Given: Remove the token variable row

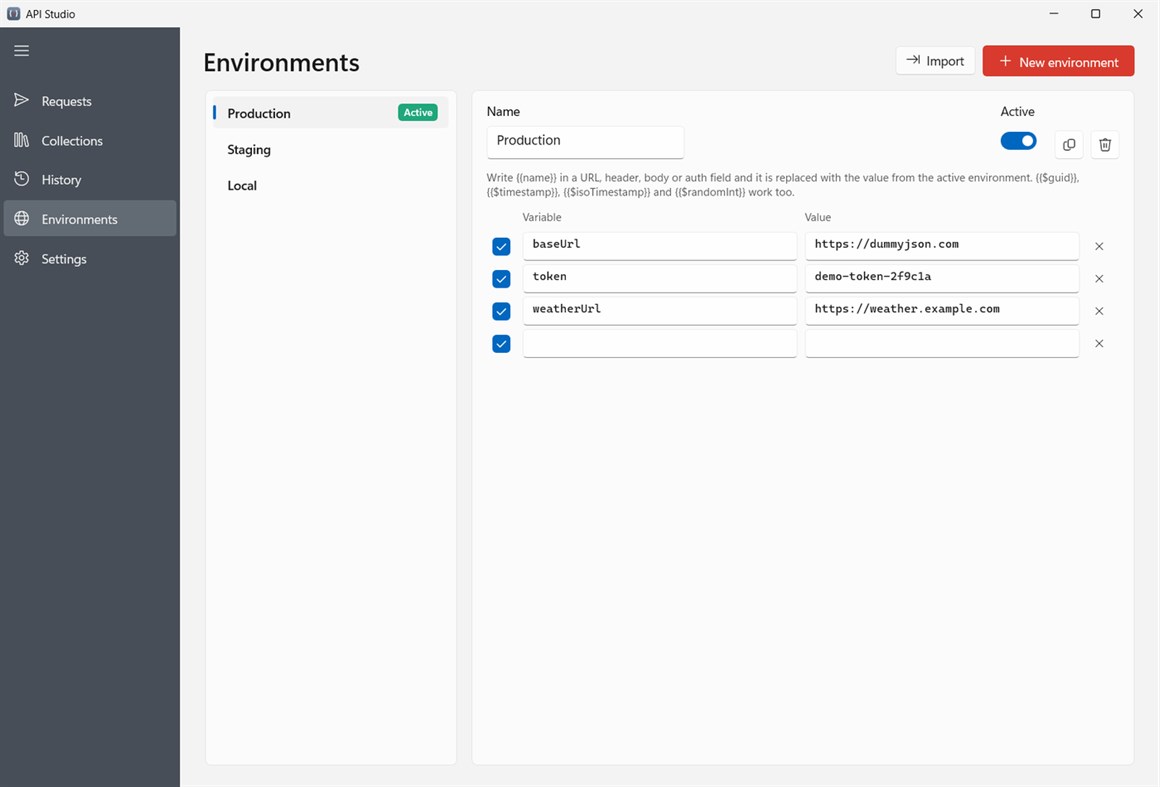Looking at the screenshot, I should tap(1099, 279).
